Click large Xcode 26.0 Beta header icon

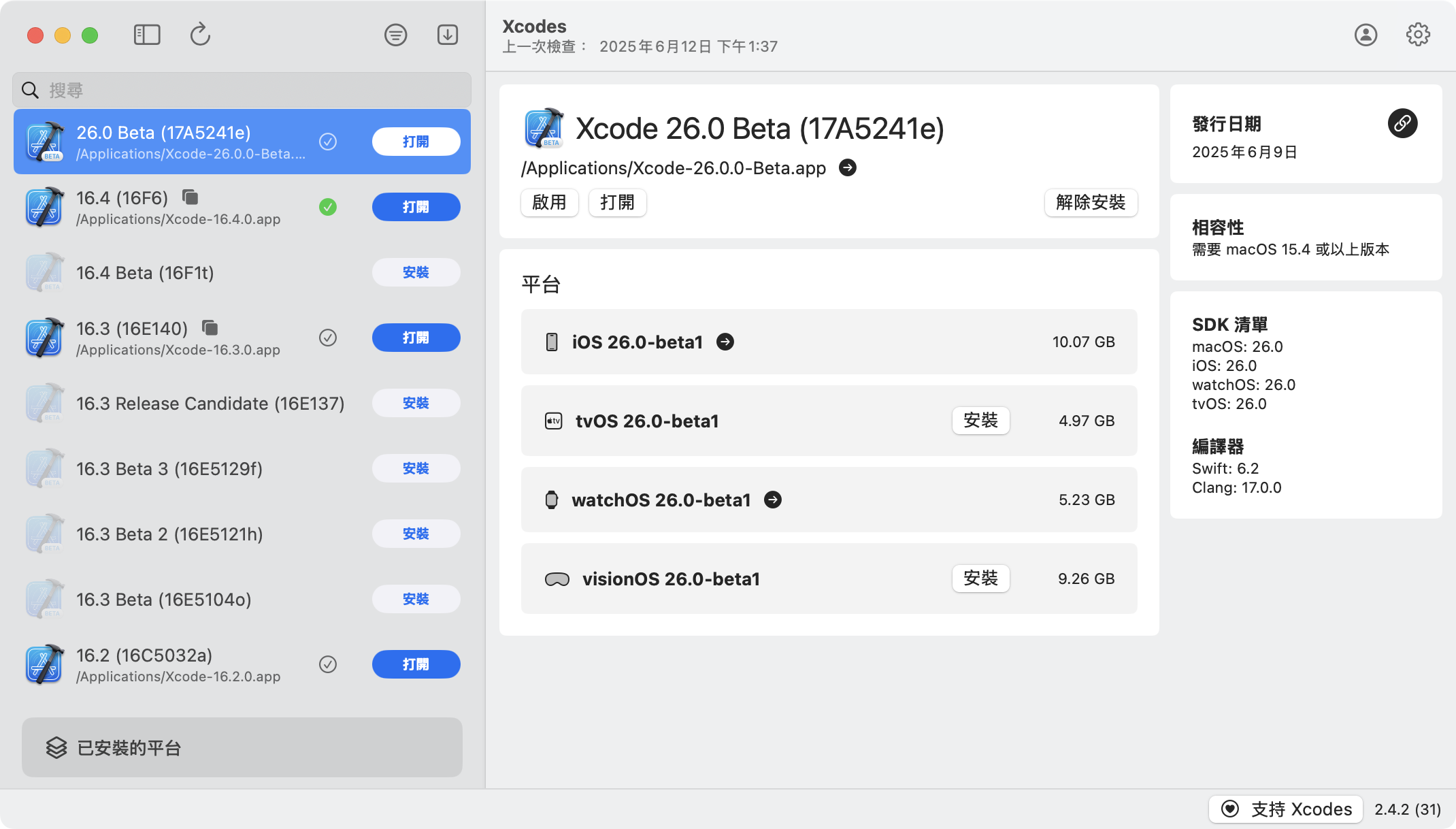pyautogui.click(x=544, y=128)
